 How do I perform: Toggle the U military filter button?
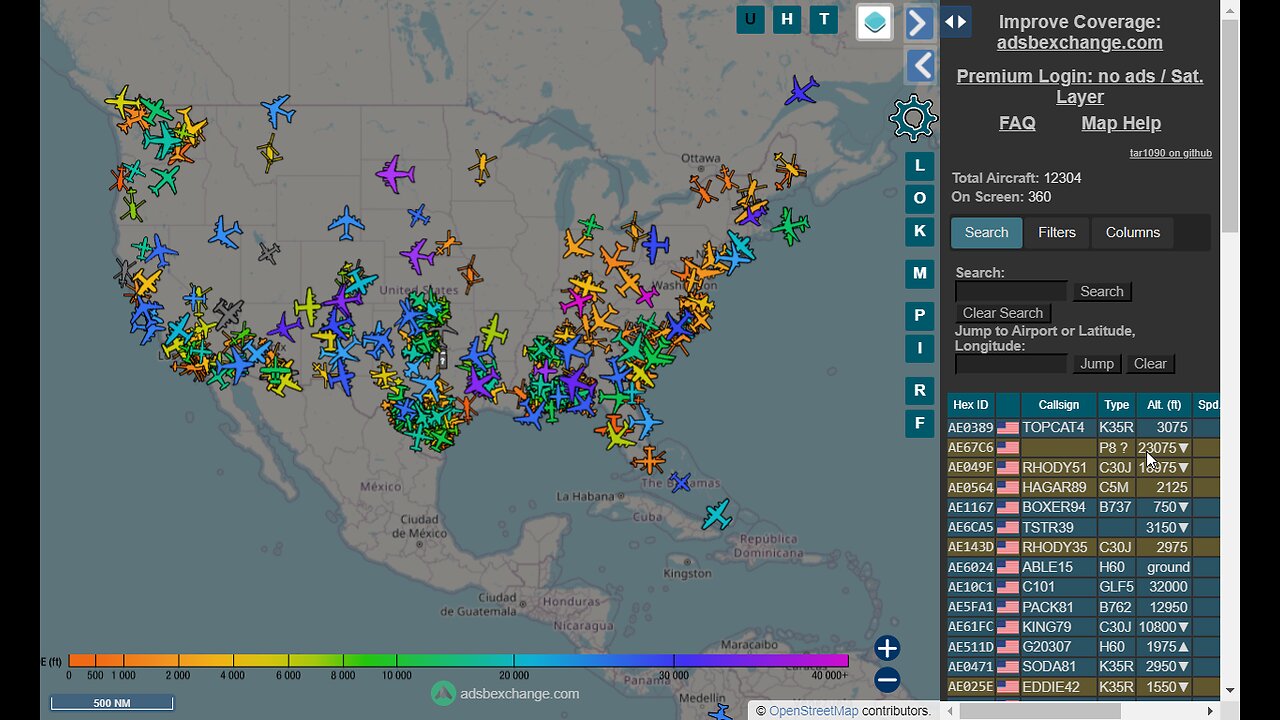click(x=750, y=19)
